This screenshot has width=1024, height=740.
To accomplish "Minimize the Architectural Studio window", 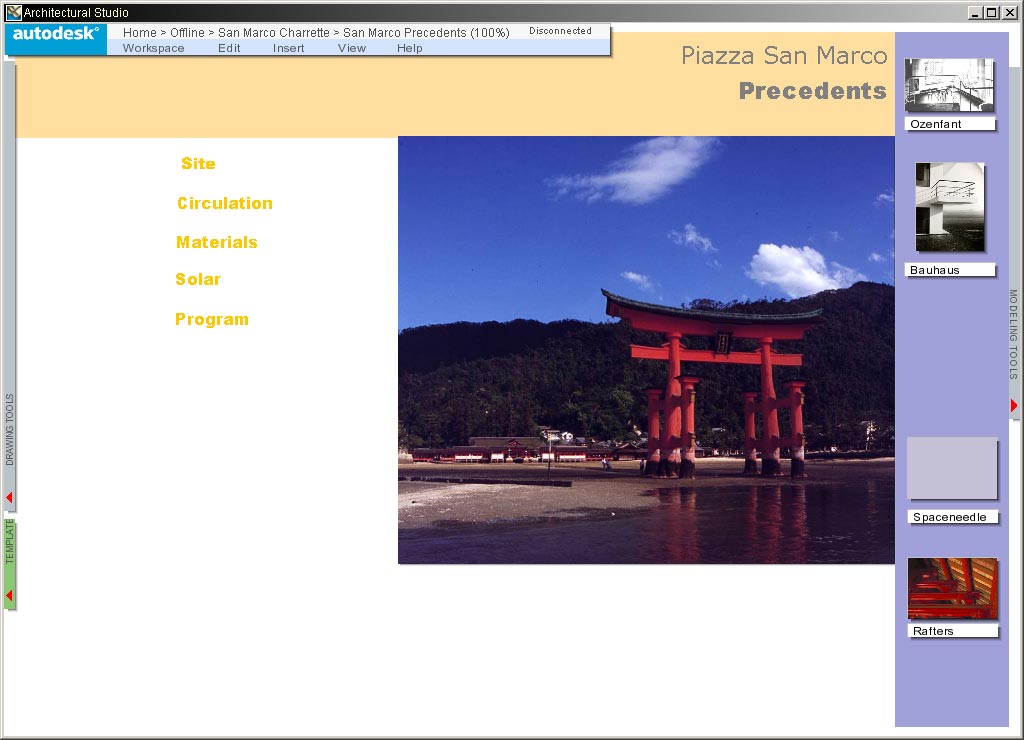I will 975,12.
